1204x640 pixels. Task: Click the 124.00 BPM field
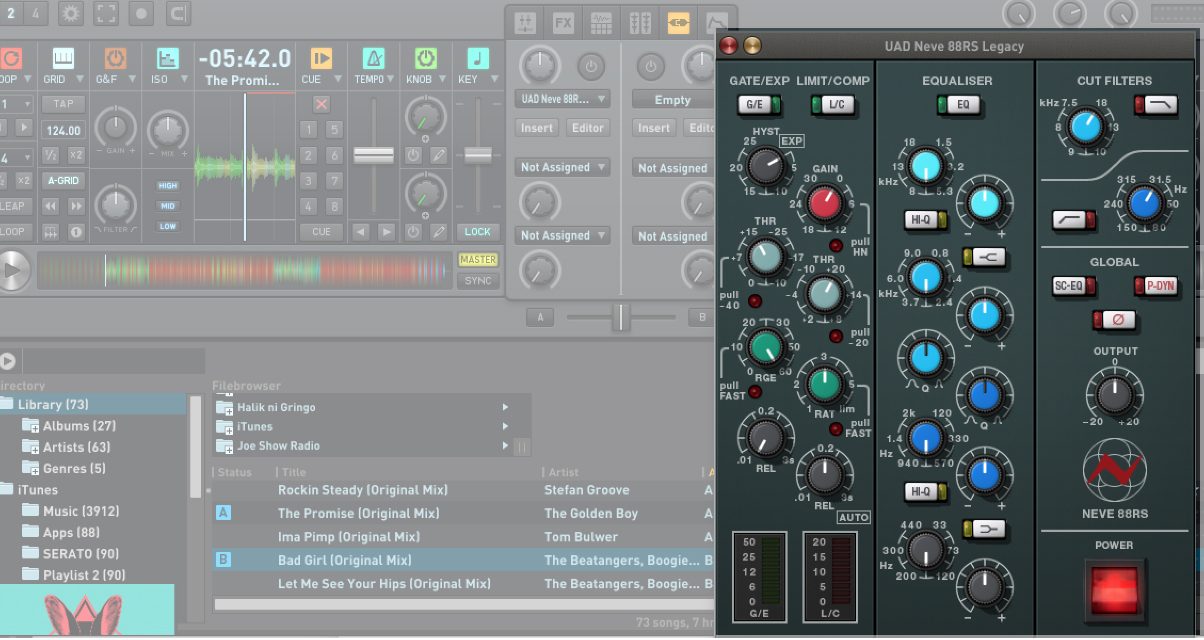[x=63, y=130]
